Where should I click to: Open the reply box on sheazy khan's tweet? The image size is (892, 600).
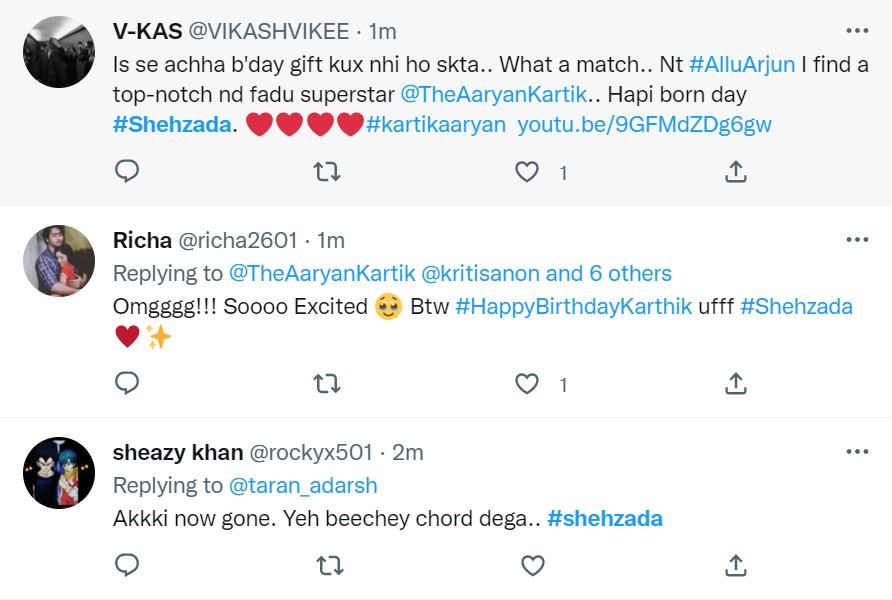pyautogui.click(x=126, y=566)
